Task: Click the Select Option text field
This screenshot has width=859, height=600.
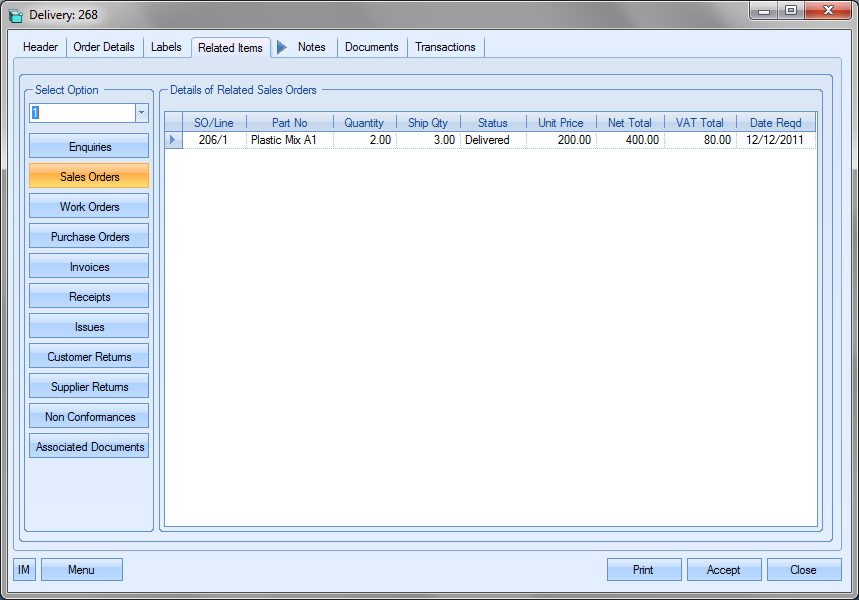Action: (x=81, y=113)
